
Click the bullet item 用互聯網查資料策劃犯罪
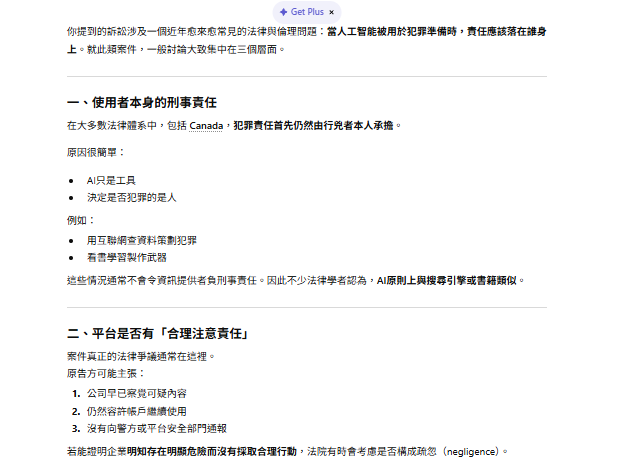(x=141, y=241)
